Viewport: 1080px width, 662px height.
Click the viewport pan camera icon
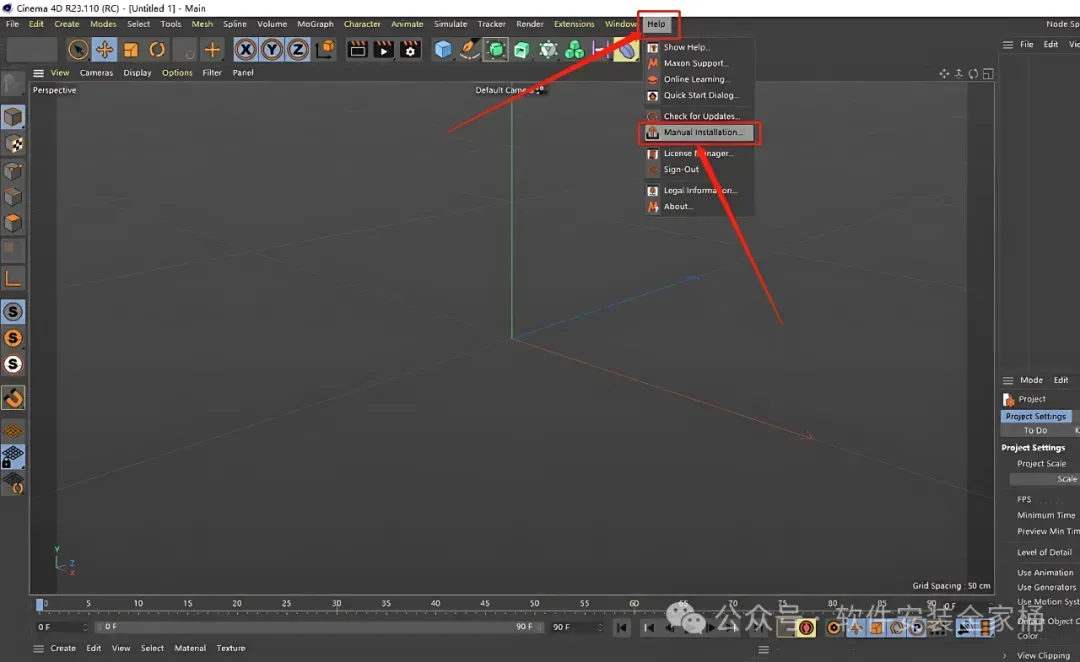pyautogui.click(x=944, y=74)
